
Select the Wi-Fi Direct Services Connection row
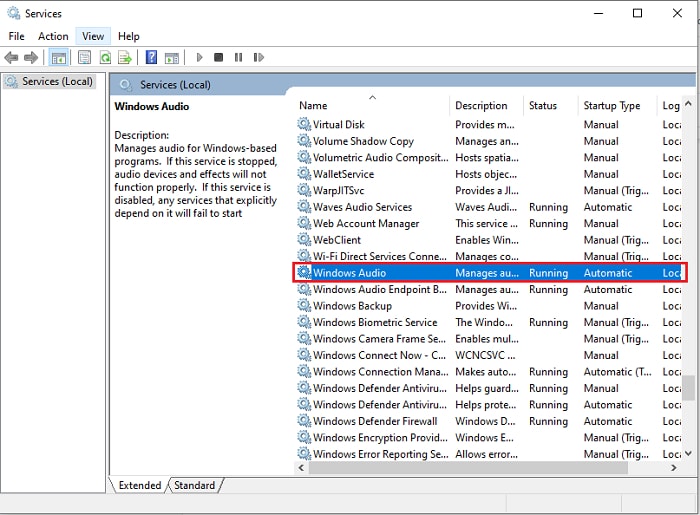(489, 256)
